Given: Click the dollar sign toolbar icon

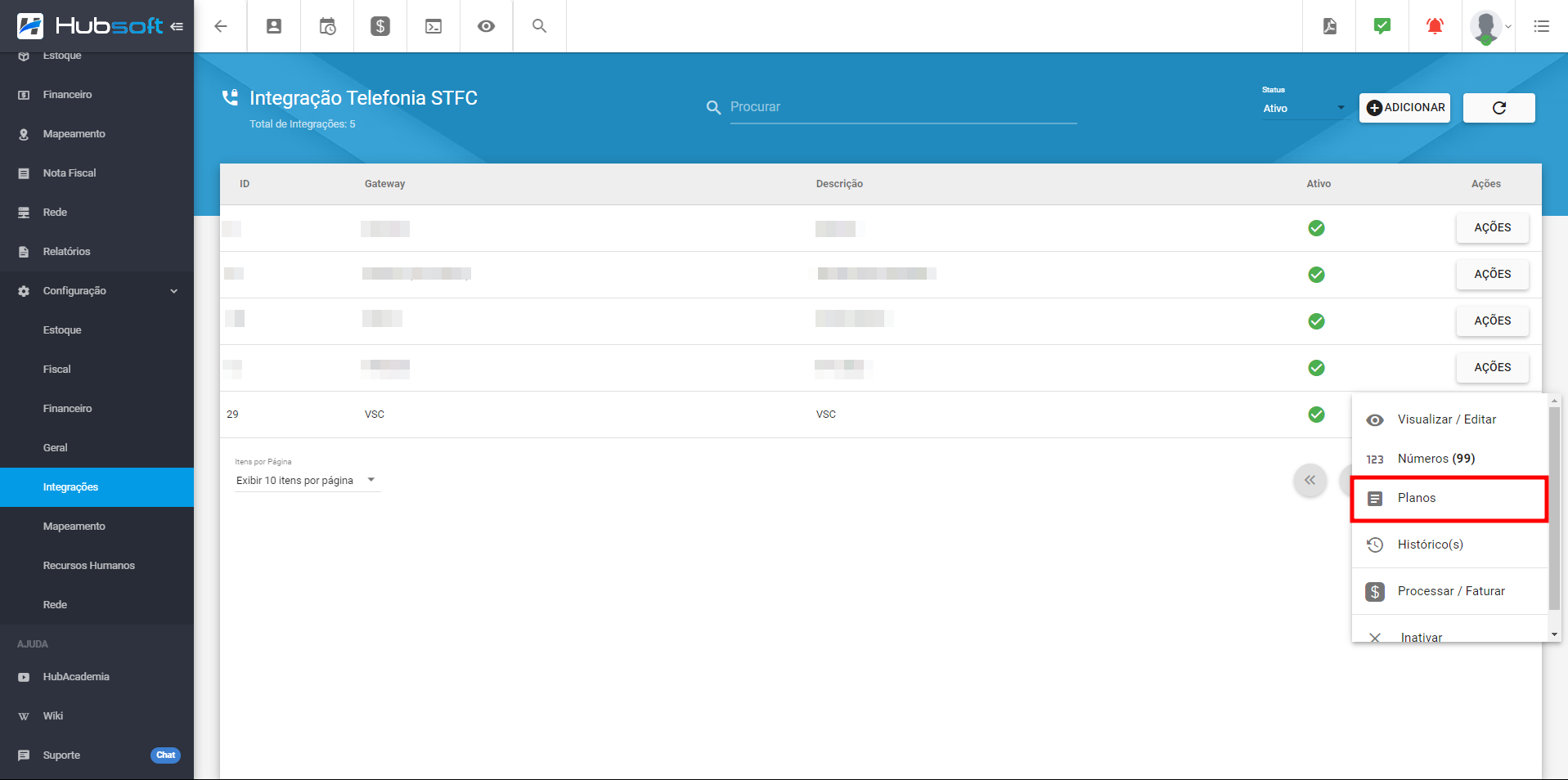Looking at the screenshot, I should pos(380,26).
